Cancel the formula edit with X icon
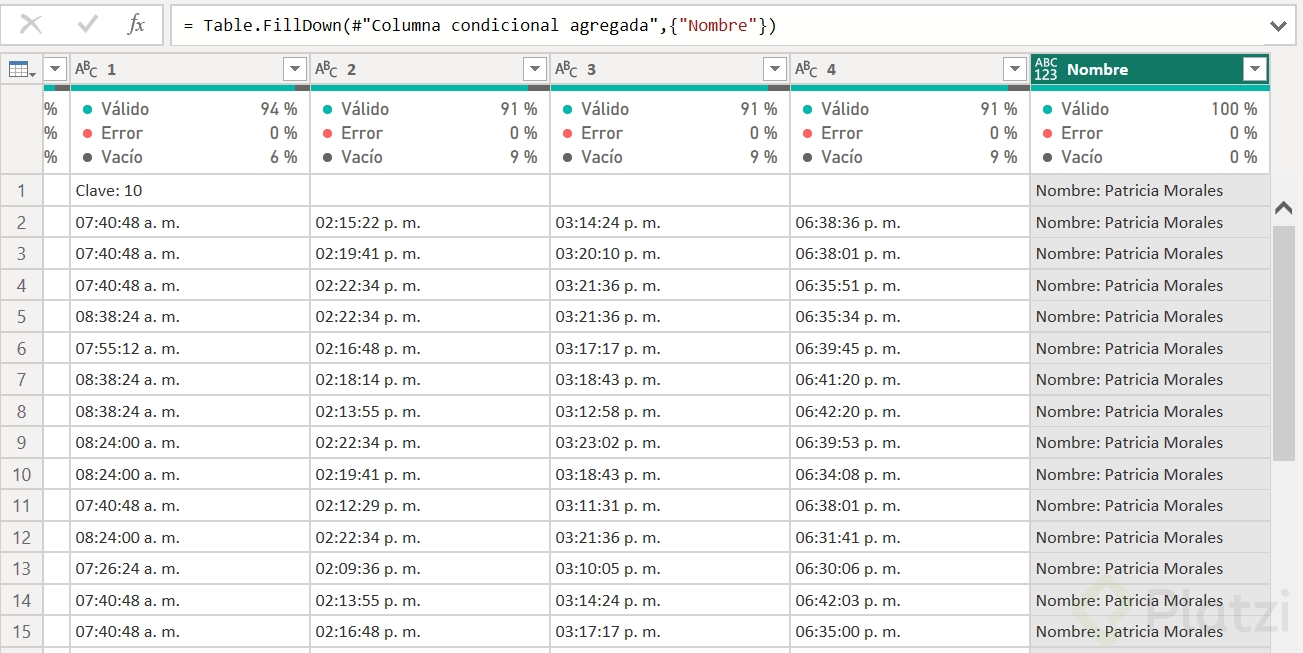 click(31, 25)
